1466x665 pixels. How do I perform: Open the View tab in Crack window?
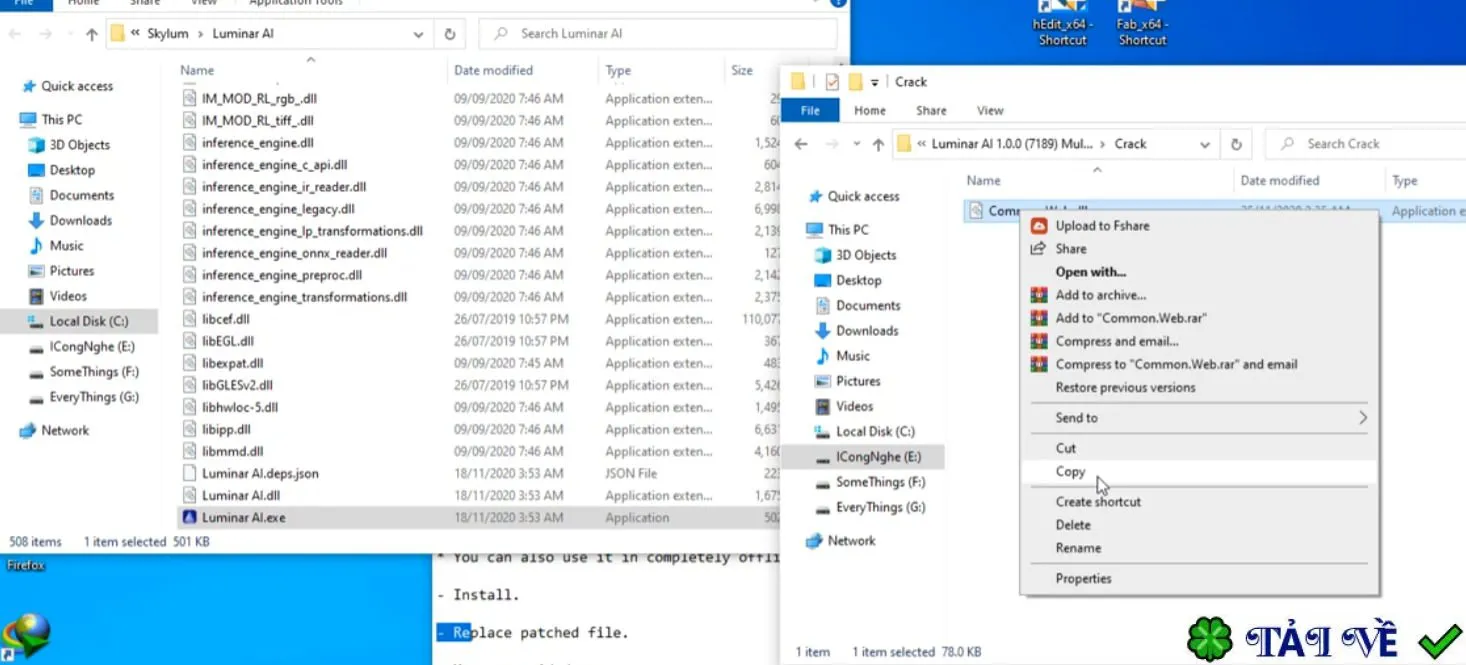(990, 110)
